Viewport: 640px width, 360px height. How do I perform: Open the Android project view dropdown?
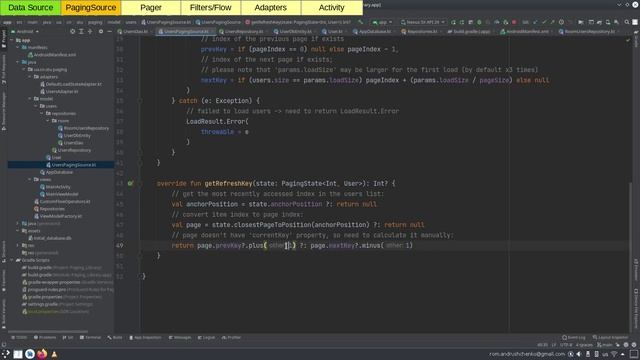(x=25, y=31)
